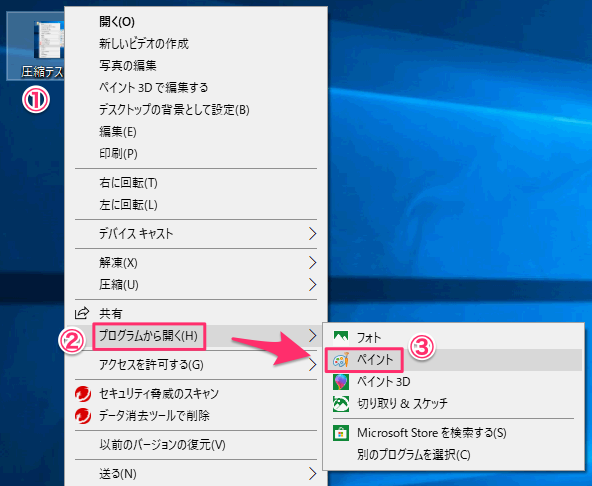592x486 pixels.
Task: Click the Microsoft Store bag icon
Action: point(341,433)
